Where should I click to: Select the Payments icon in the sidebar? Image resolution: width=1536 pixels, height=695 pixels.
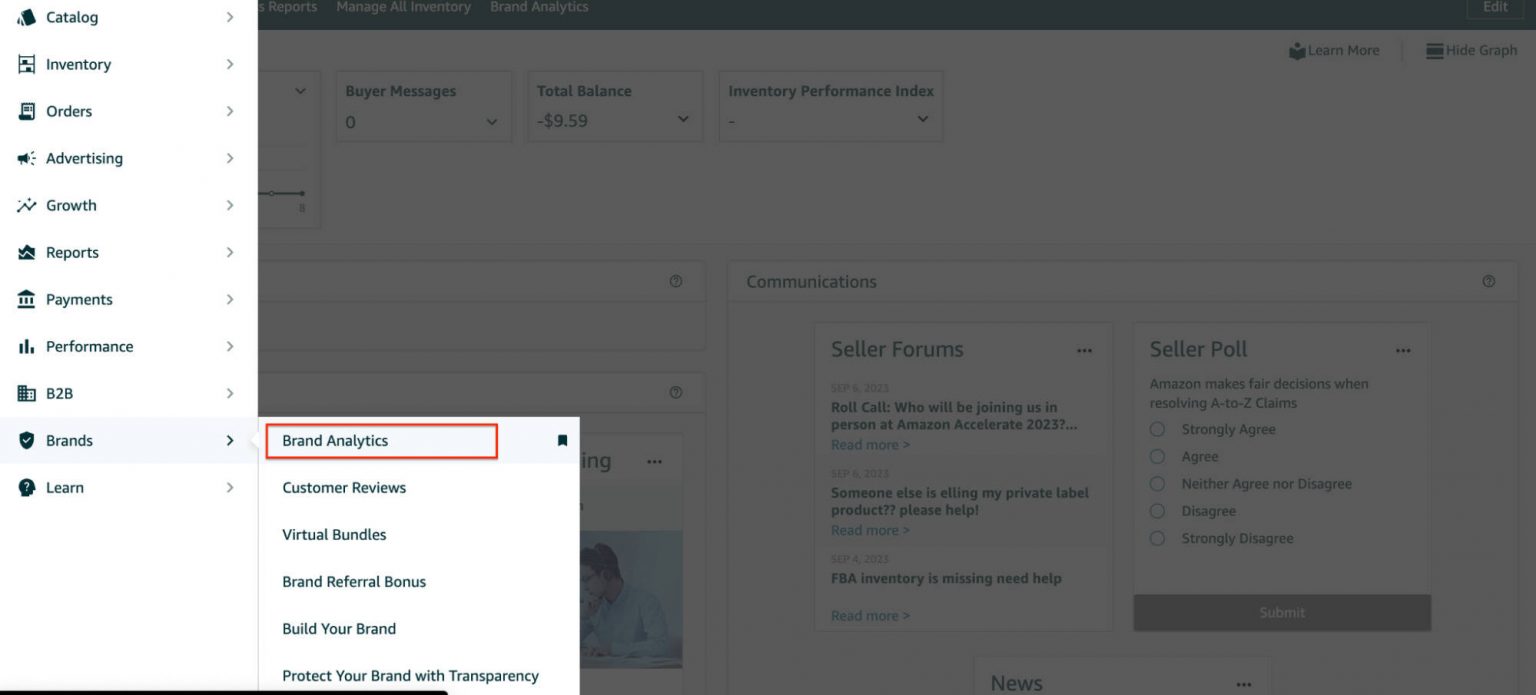(x=26, y=299)
